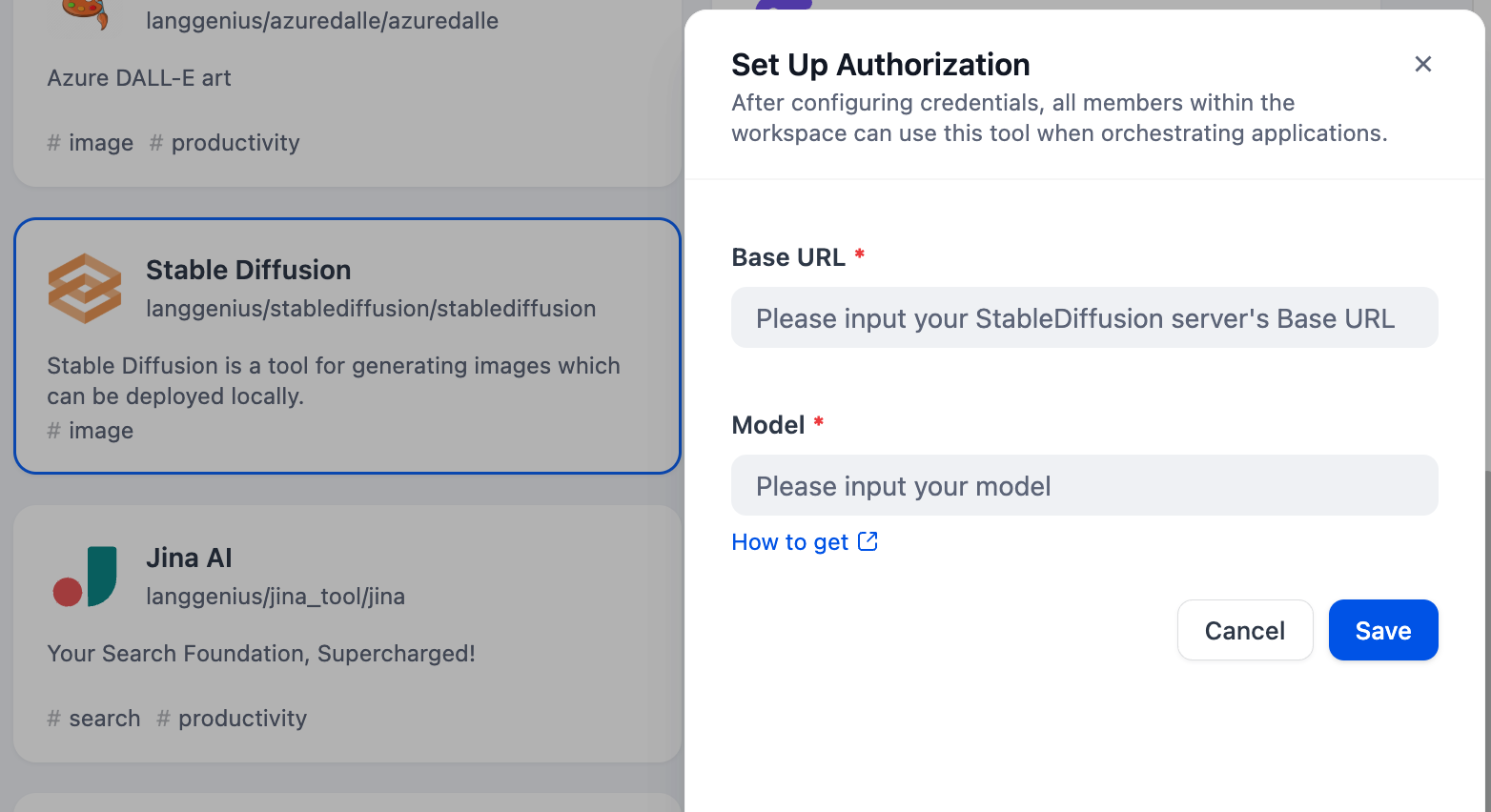Open the Jina AI tool title

[189, 558]
